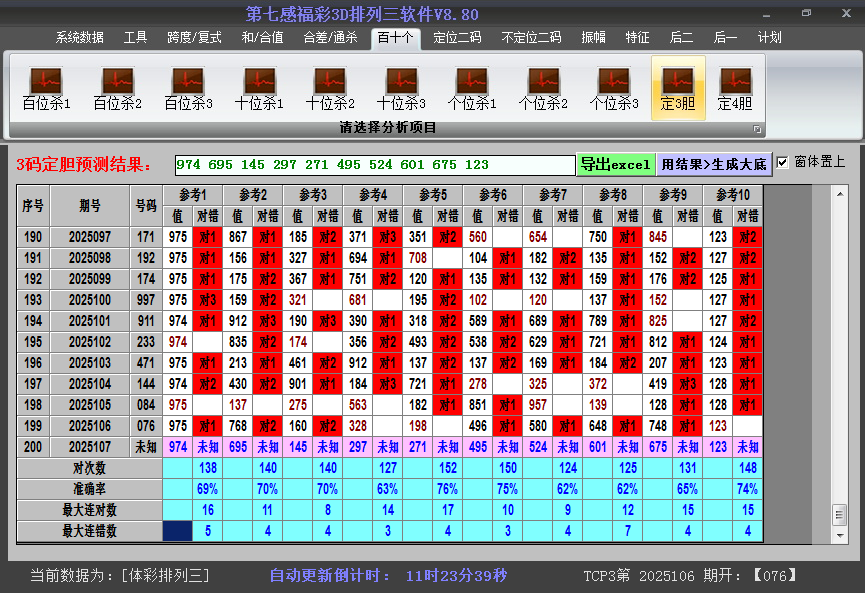Screen dimensions: 865x593
Task: Switch to the 定位二码 tab
Action: coord(457,38)
